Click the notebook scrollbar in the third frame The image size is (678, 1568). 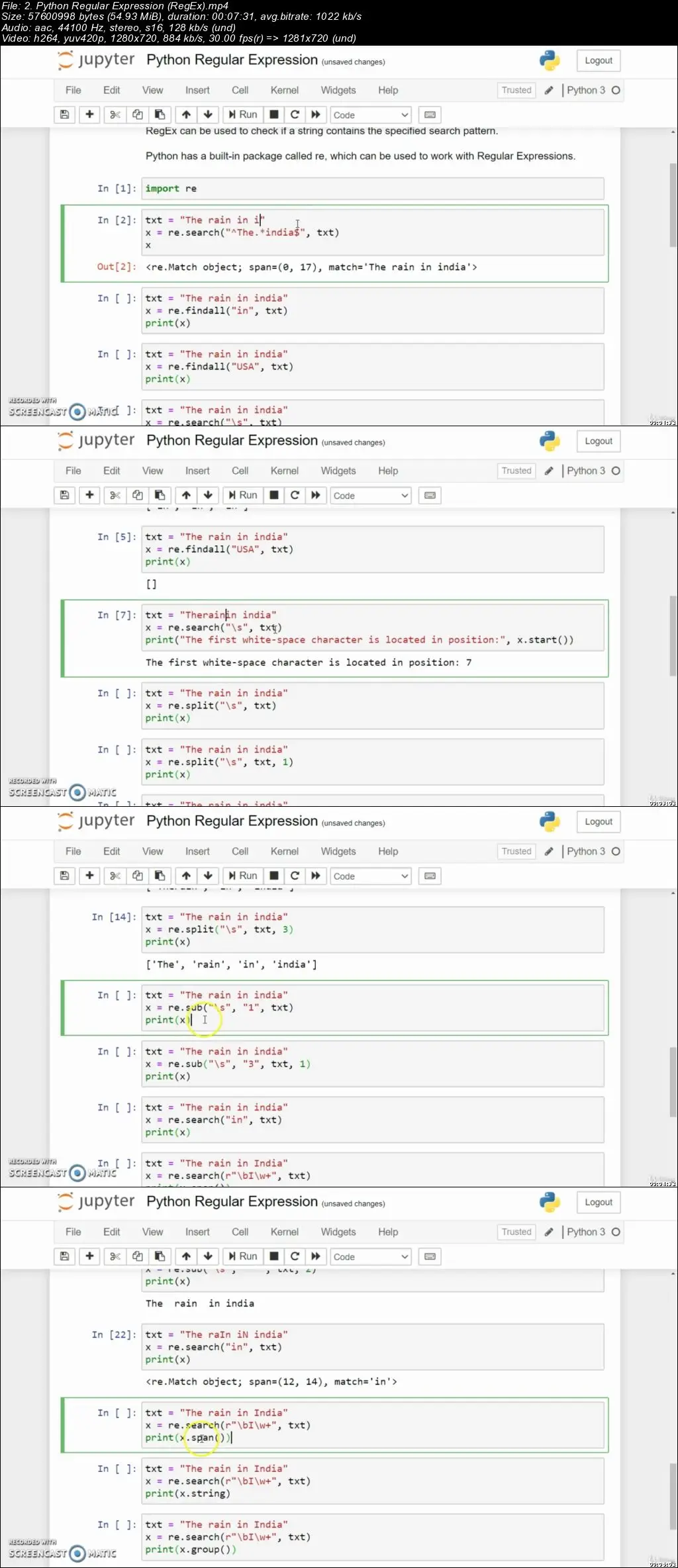(673, 1082)
